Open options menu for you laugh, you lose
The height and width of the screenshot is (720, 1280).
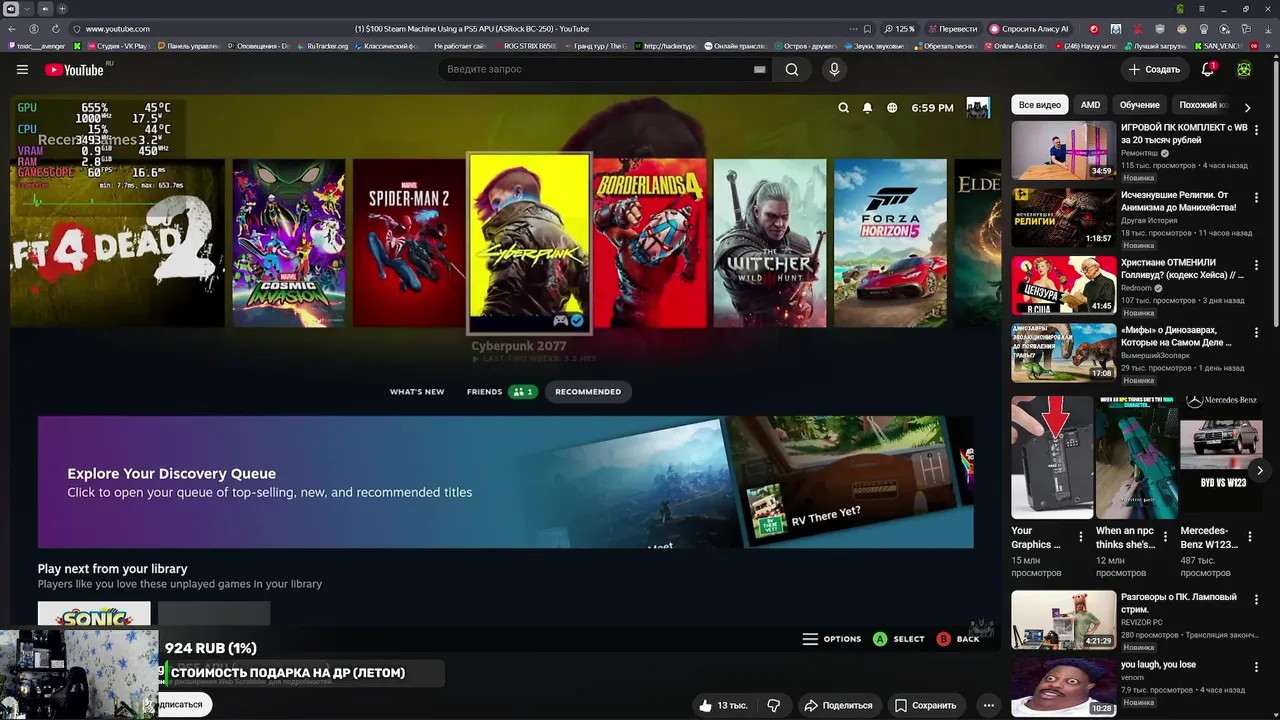coord(1257,666)
